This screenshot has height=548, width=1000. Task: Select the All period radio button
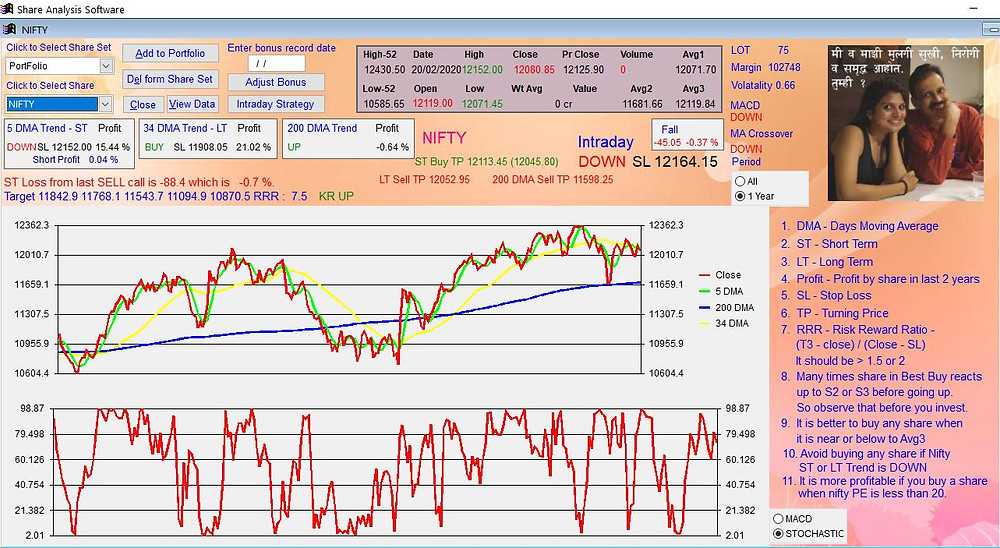740,181
